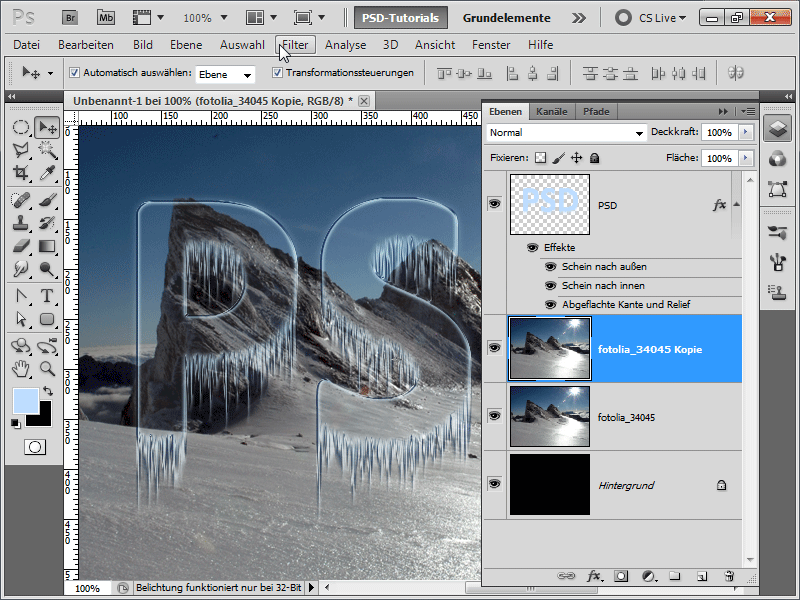Screen dimensions: 800x600
Task: Activate the Eraser tool
Action: [x=20, y=246]
